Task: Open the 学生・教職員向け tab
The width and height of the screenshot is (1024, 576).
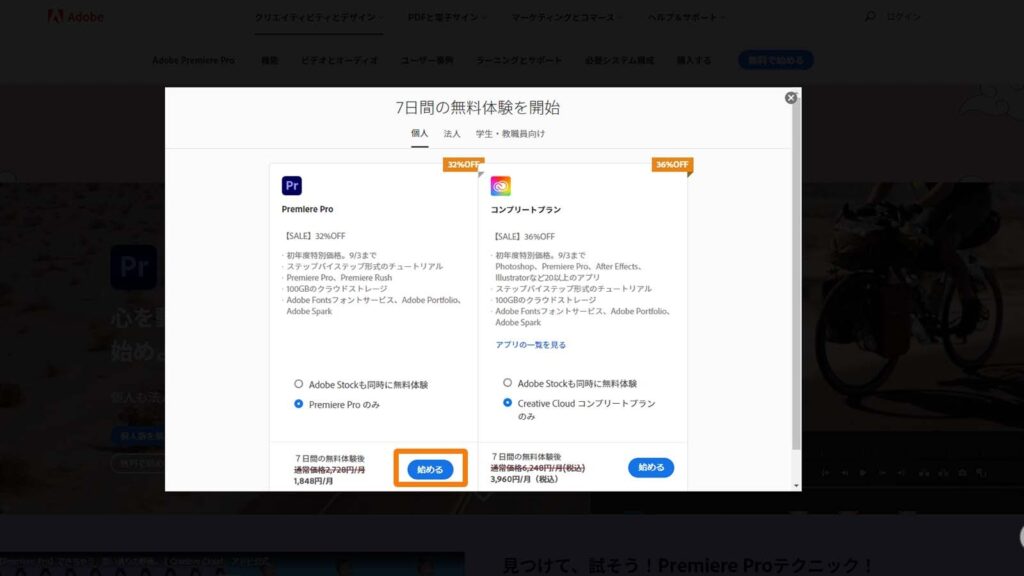Action: pyautogui.click(x=510, y=134)
